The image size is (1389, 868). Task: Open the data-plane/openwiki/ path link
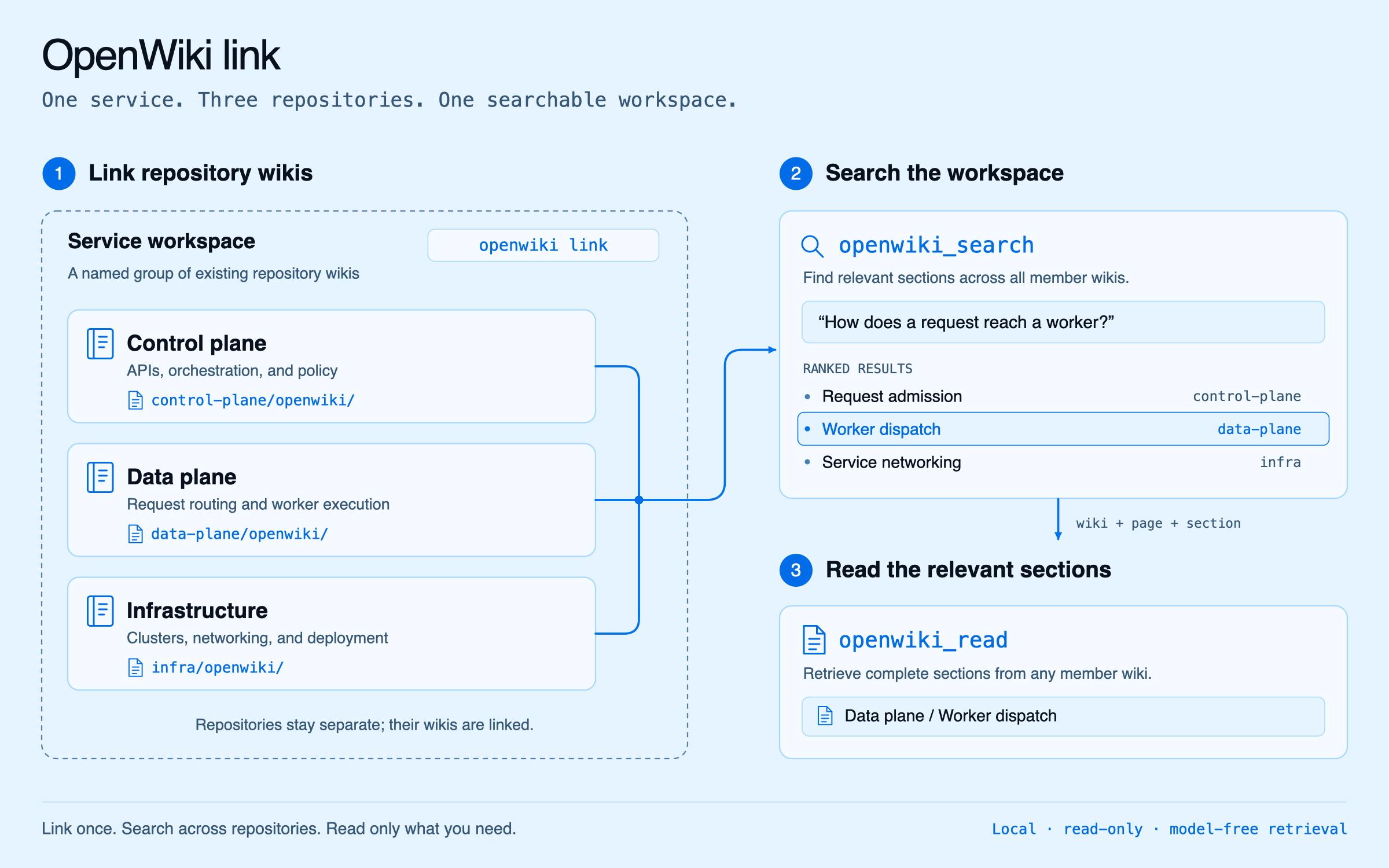pyautogui.click(x=240, y=534)
